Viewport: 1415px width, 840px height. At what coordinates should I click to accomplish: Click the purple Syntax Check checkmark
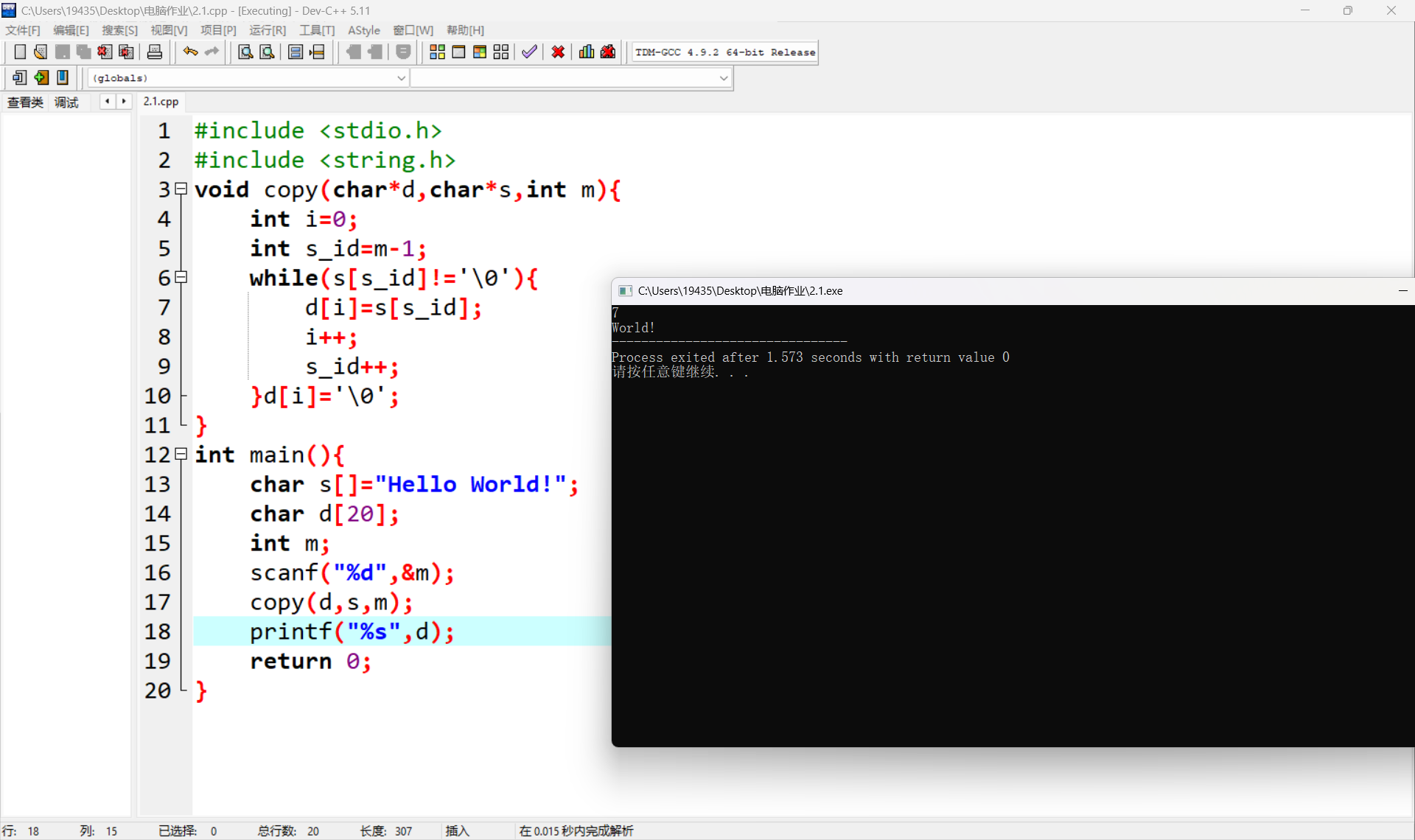[529, 52]
